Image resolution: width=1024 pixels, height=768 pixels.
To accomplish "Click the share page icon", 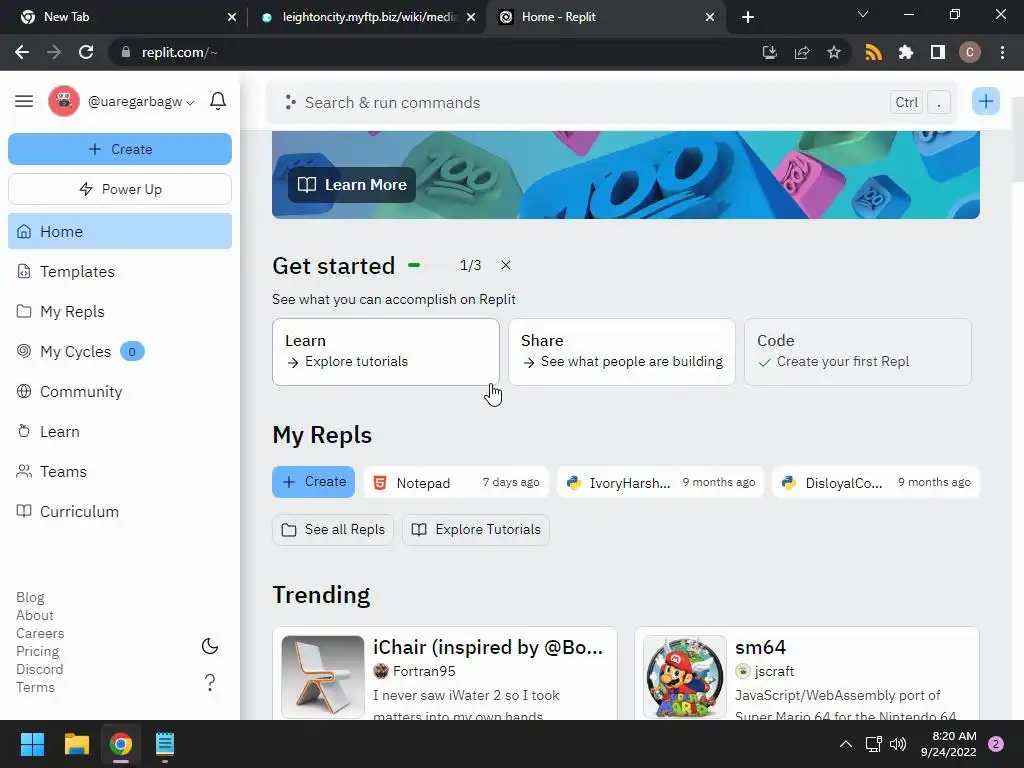I will tap(802, 52).
